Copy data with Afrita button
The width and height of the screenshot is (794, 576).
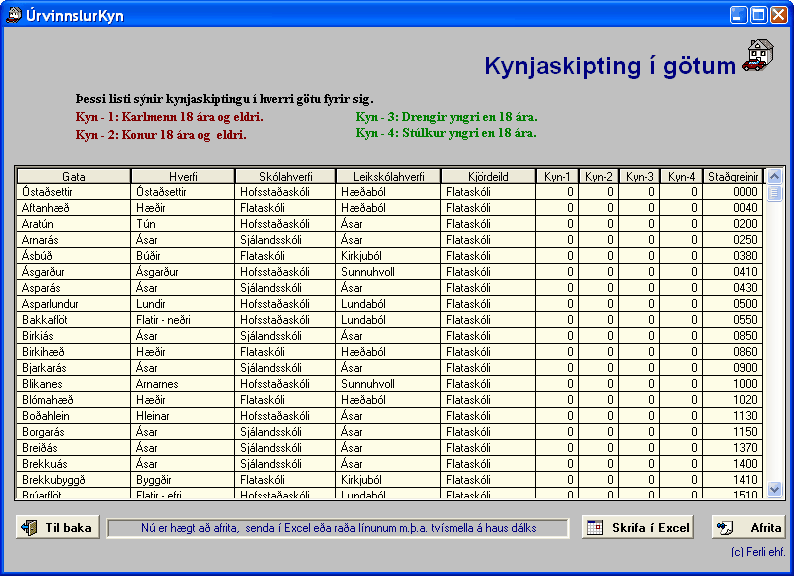[x=748, y=527]
